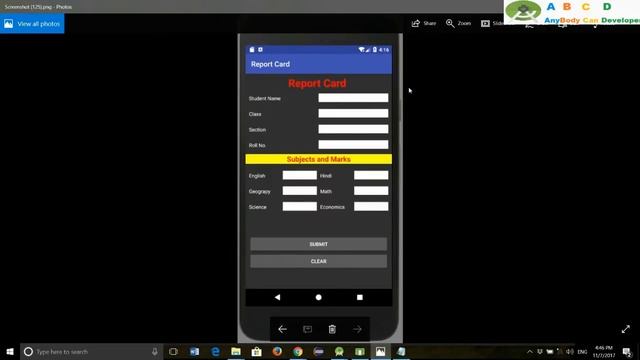Click the 'Subjects and Marks' yellow heading

click(x=318, y=159)
